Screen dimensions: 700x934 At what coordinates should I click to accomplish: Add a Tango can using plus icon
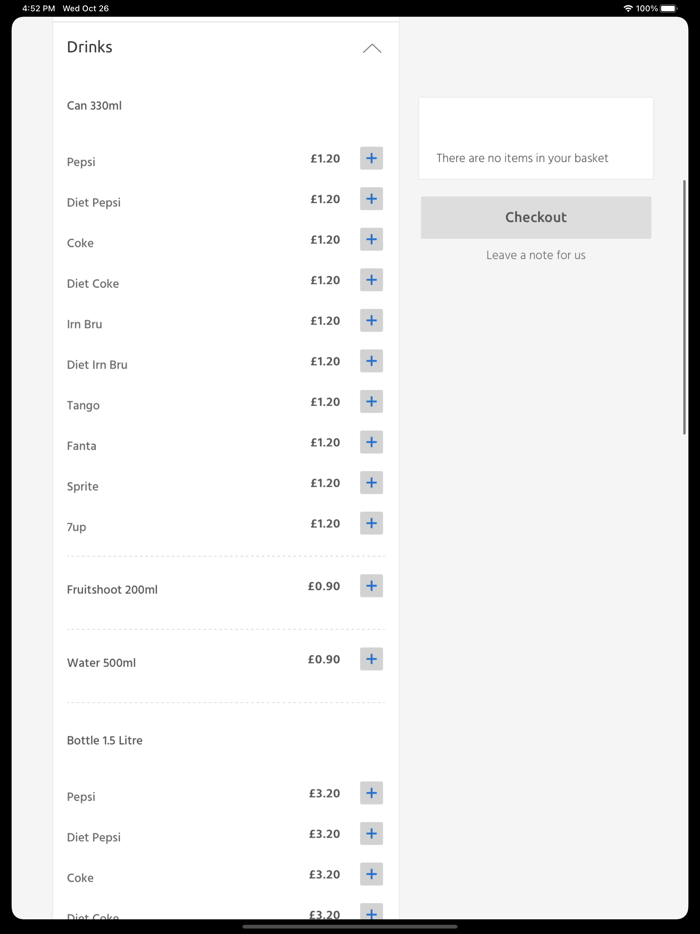coord(371,402)
